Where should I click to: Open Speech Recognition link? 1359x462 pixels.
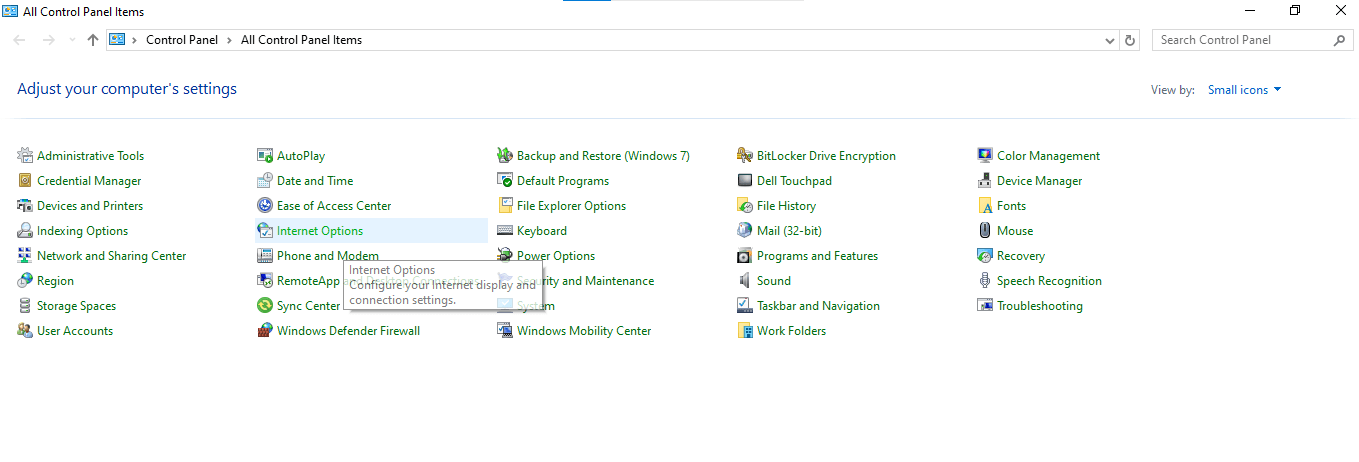(1049, 281)
